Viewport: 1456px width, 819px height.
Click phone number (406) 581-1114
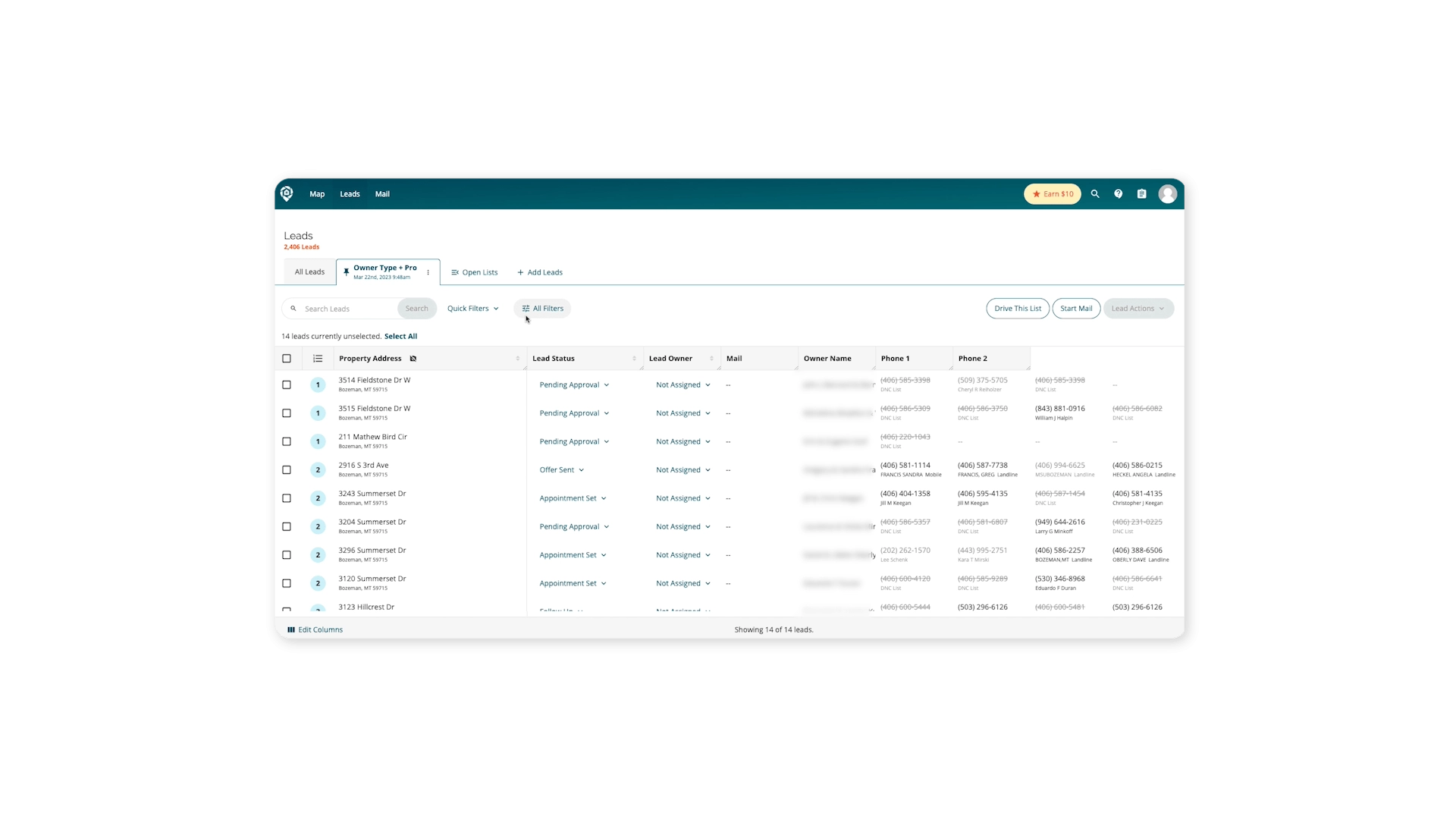[x=905, y=466]
